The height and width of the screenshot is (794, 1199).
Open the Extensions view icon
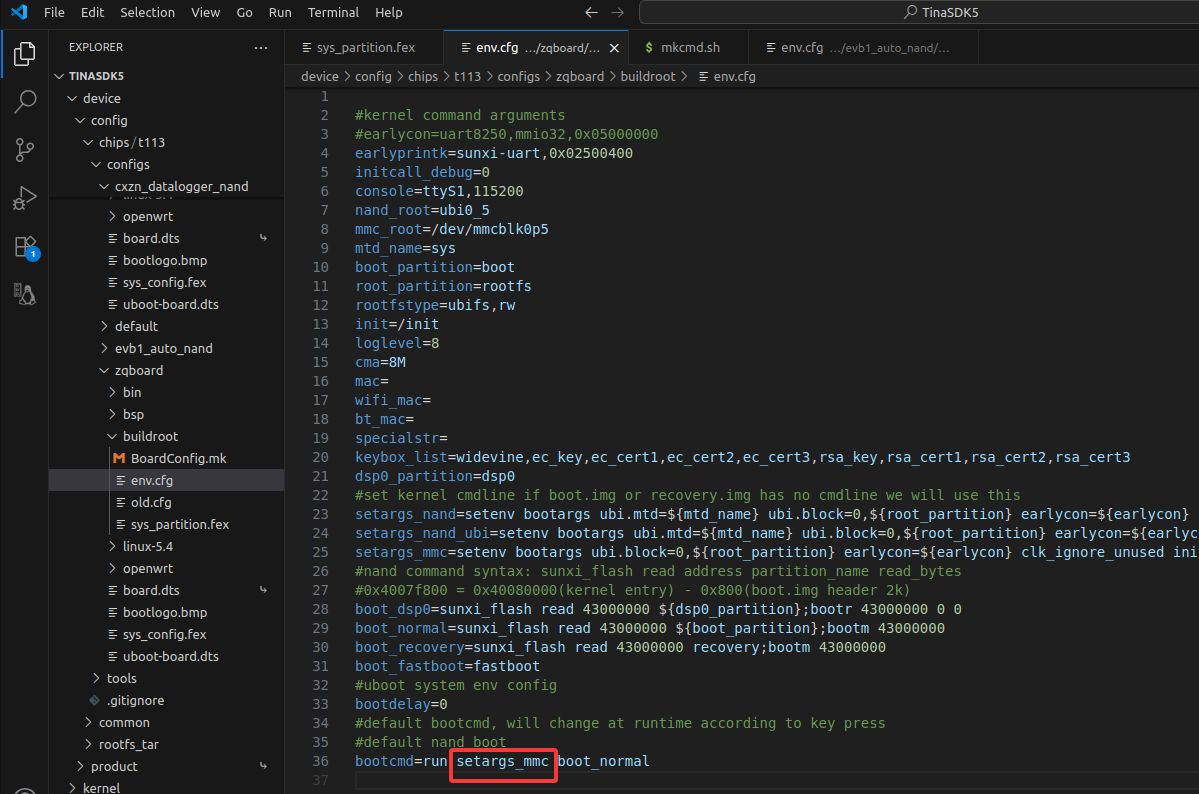(x=25, y=246)
